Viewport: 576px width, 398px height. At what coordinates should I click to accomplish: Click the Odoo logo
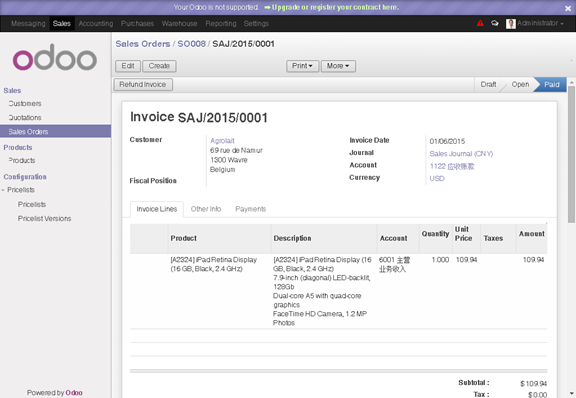[x=55, y=57]
